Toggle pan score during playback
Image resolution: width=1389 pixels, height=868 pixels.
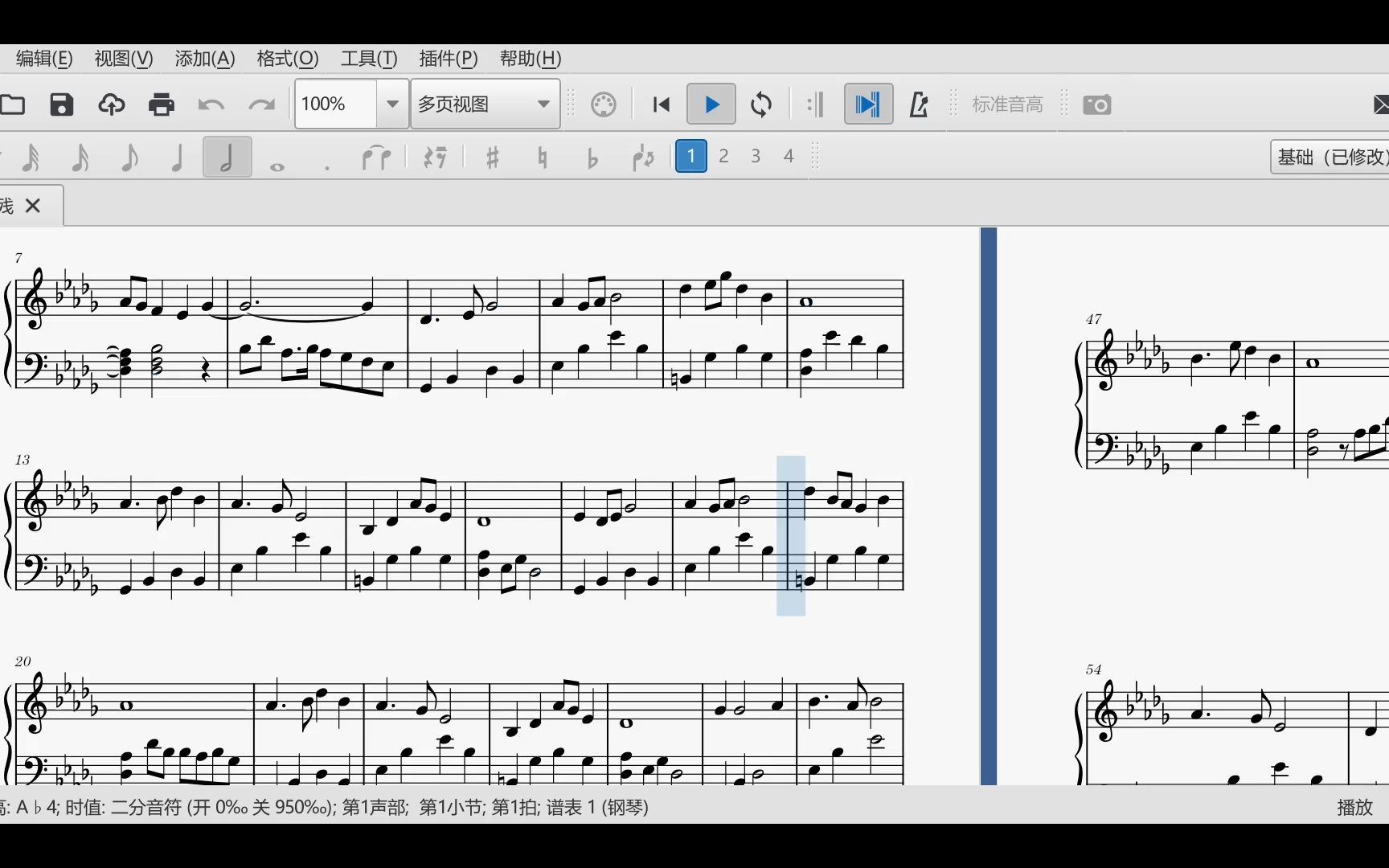868,104
